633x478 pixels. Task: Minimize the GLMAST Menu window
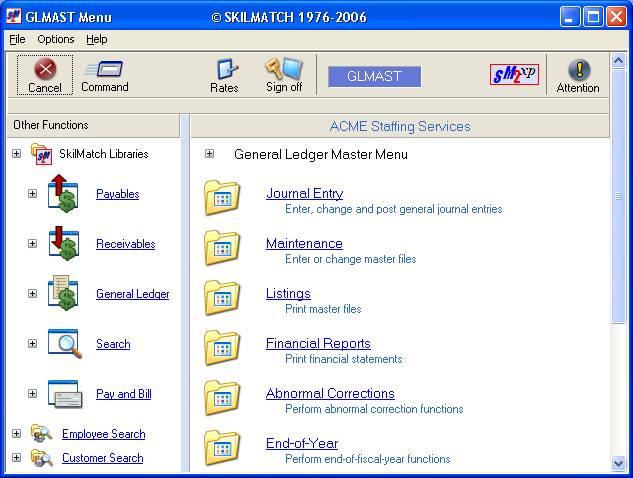[570, 17]
